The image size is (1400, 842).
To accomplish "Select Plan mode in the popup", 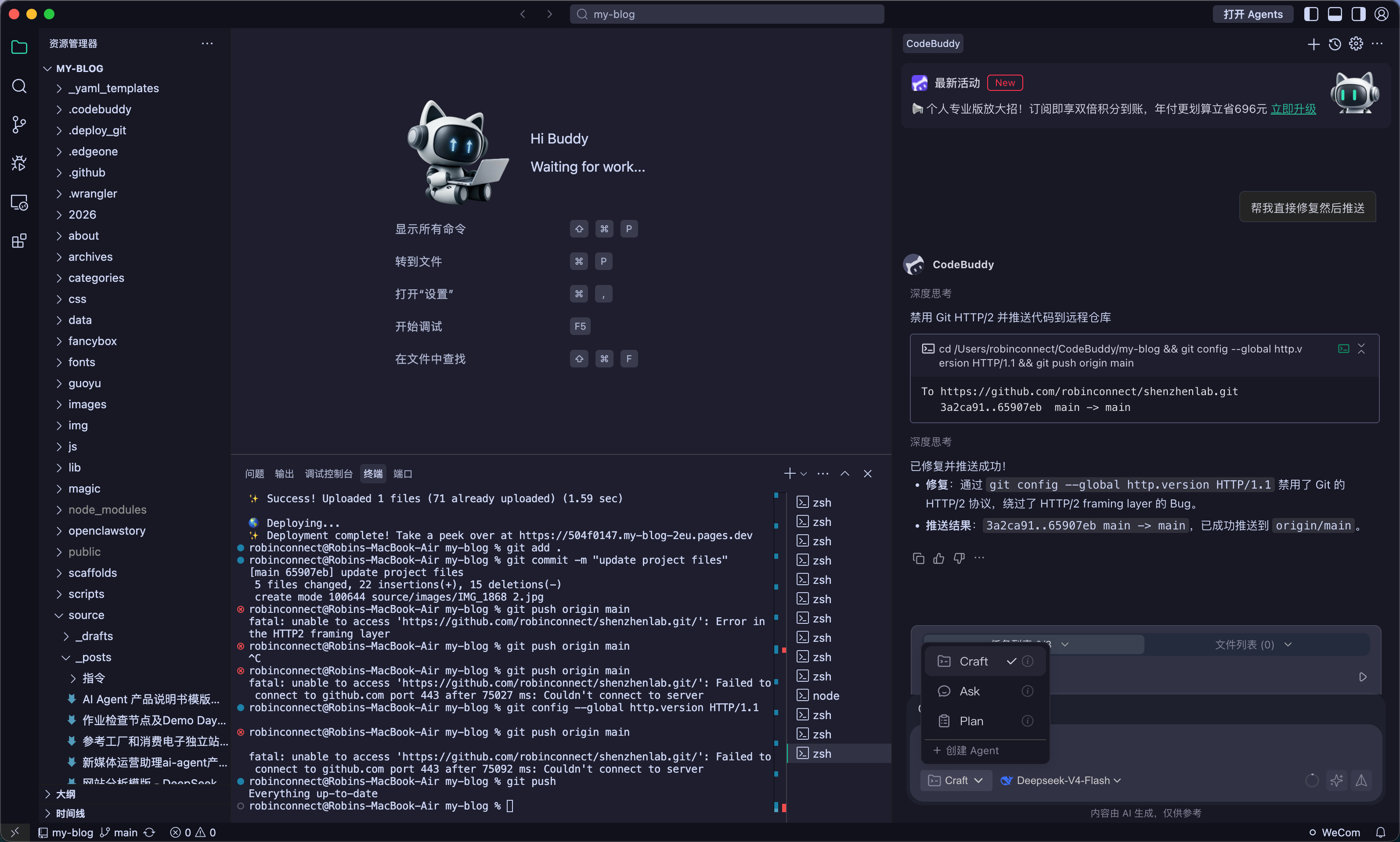I will 985,721.
